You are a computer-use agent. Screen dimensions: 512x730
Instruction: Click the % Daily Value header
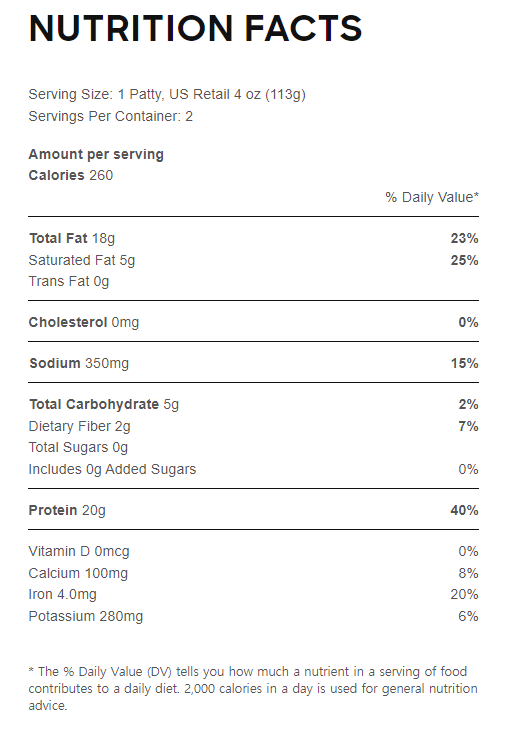[432, 197]
